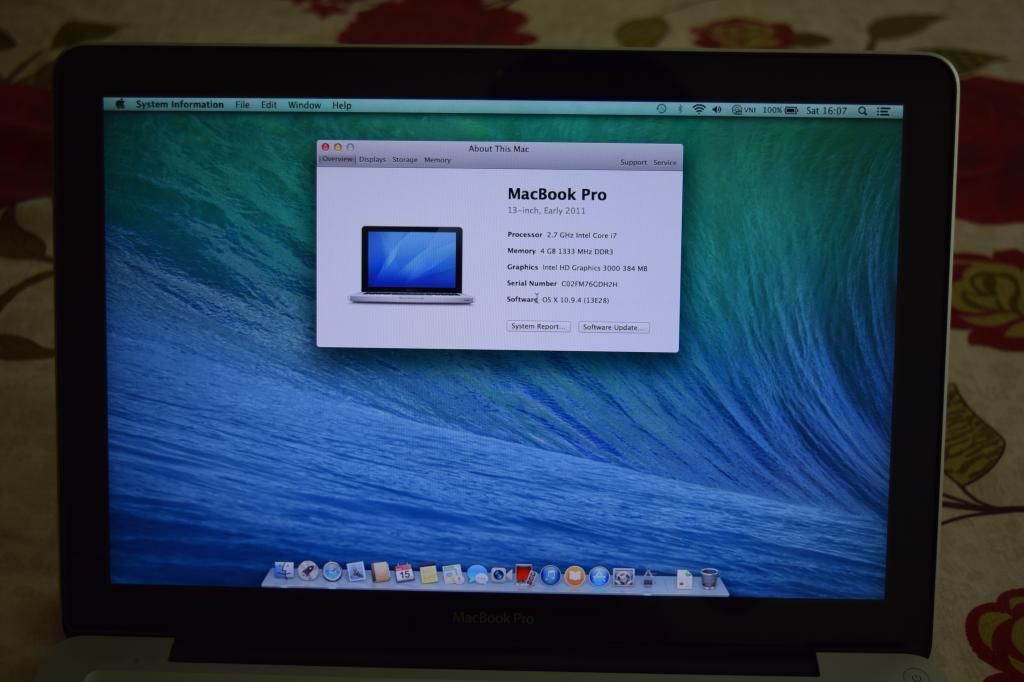This screenshot has height=682, width=1024.
Task: Open the Notes app in the Dock
Action: point(430,575)
